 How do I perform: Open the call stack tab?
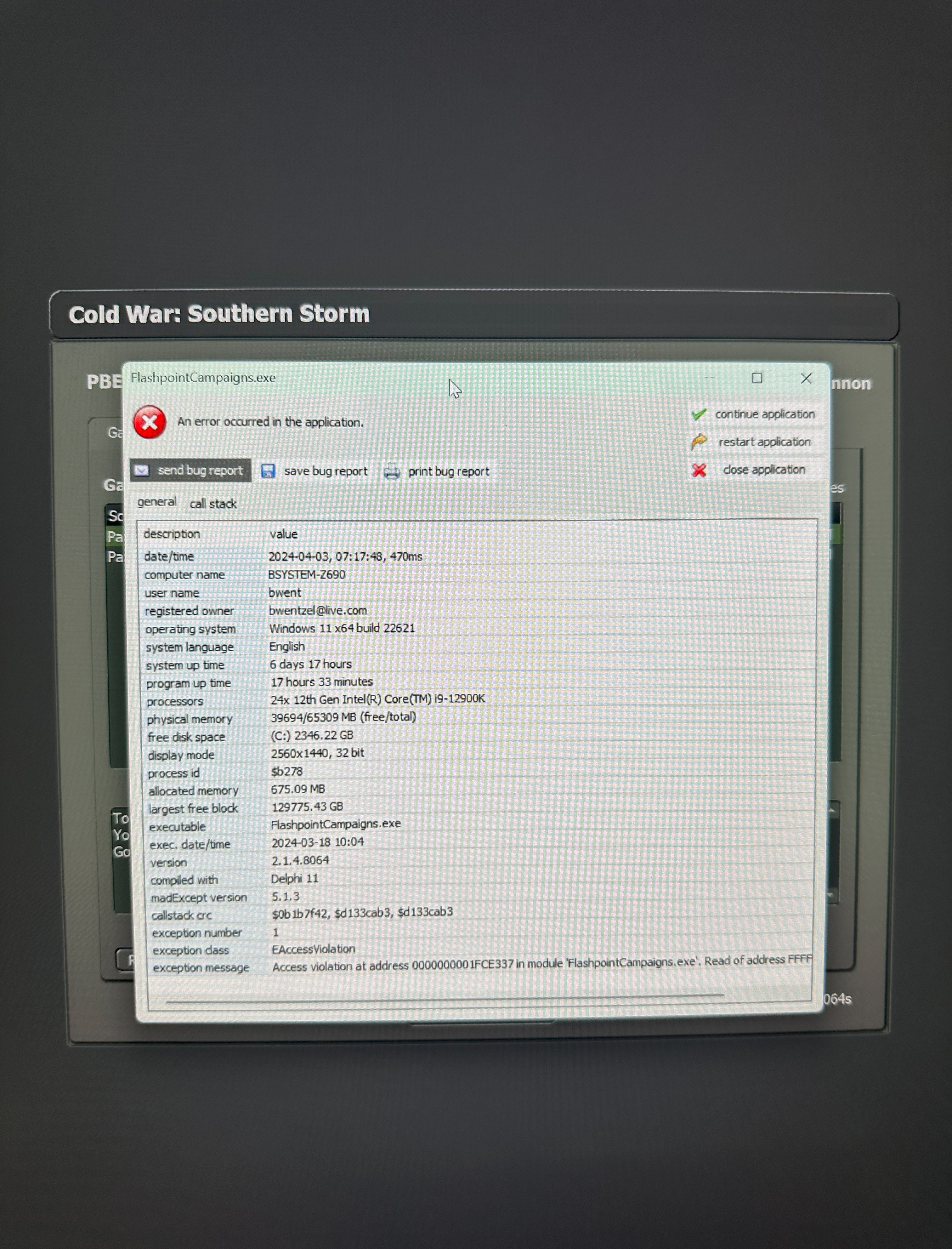[x=213, y=504]
